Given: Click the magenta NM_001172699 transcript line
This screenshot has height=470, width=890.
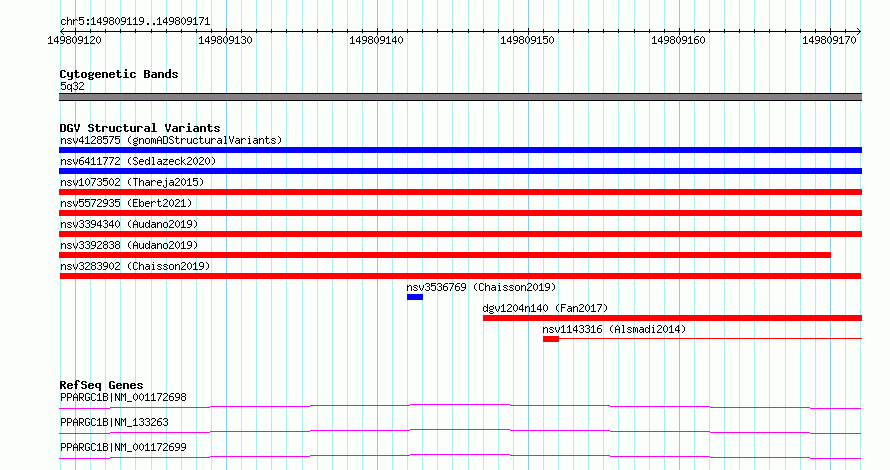Looking at the screenshot, I should [460, 456].
